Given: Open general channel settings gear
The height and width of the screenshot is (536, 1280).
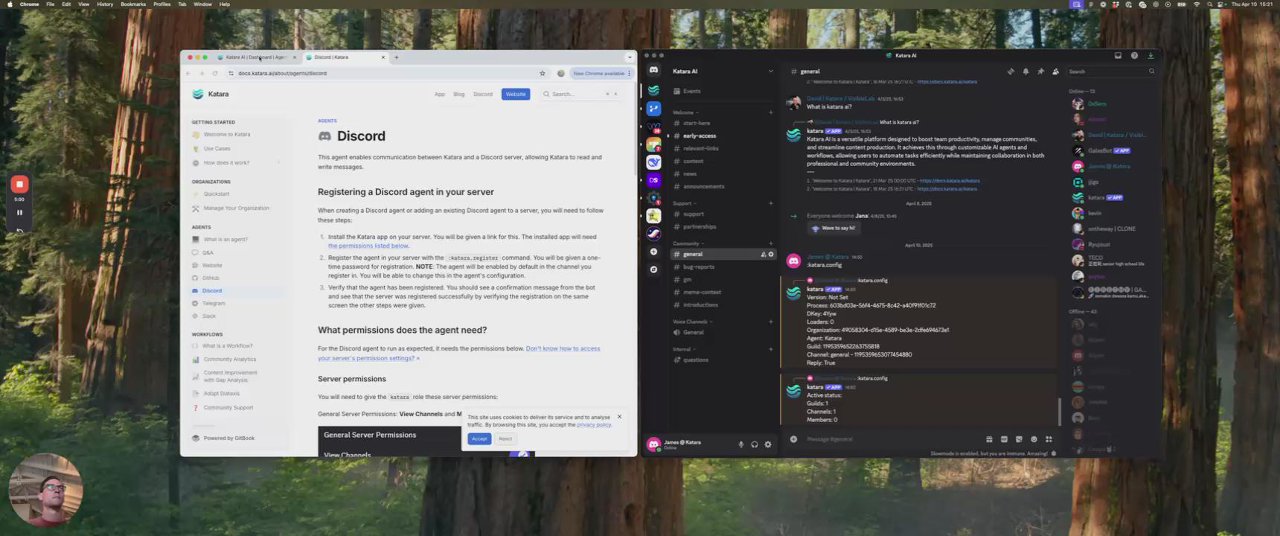Looking at the screenshot, I should pos(771,254).
